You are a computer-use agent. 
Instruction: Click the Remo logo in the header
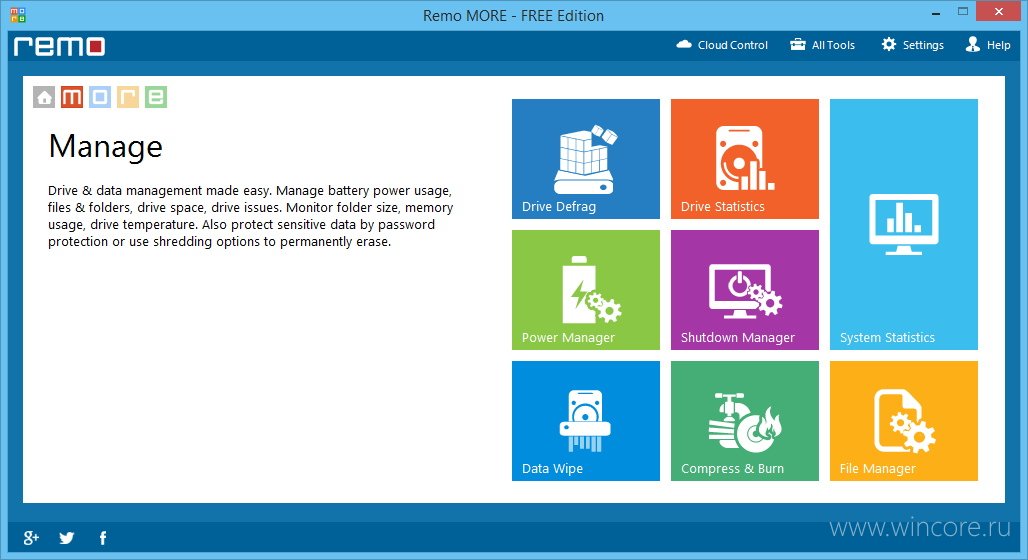59,46
